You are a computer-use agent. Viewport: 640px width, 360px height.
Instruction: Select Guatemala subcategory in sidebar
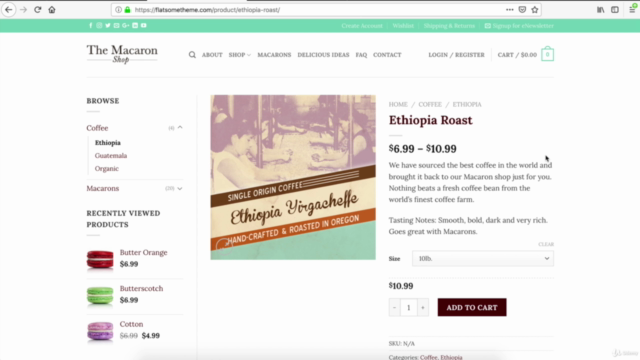click(111, 156)
